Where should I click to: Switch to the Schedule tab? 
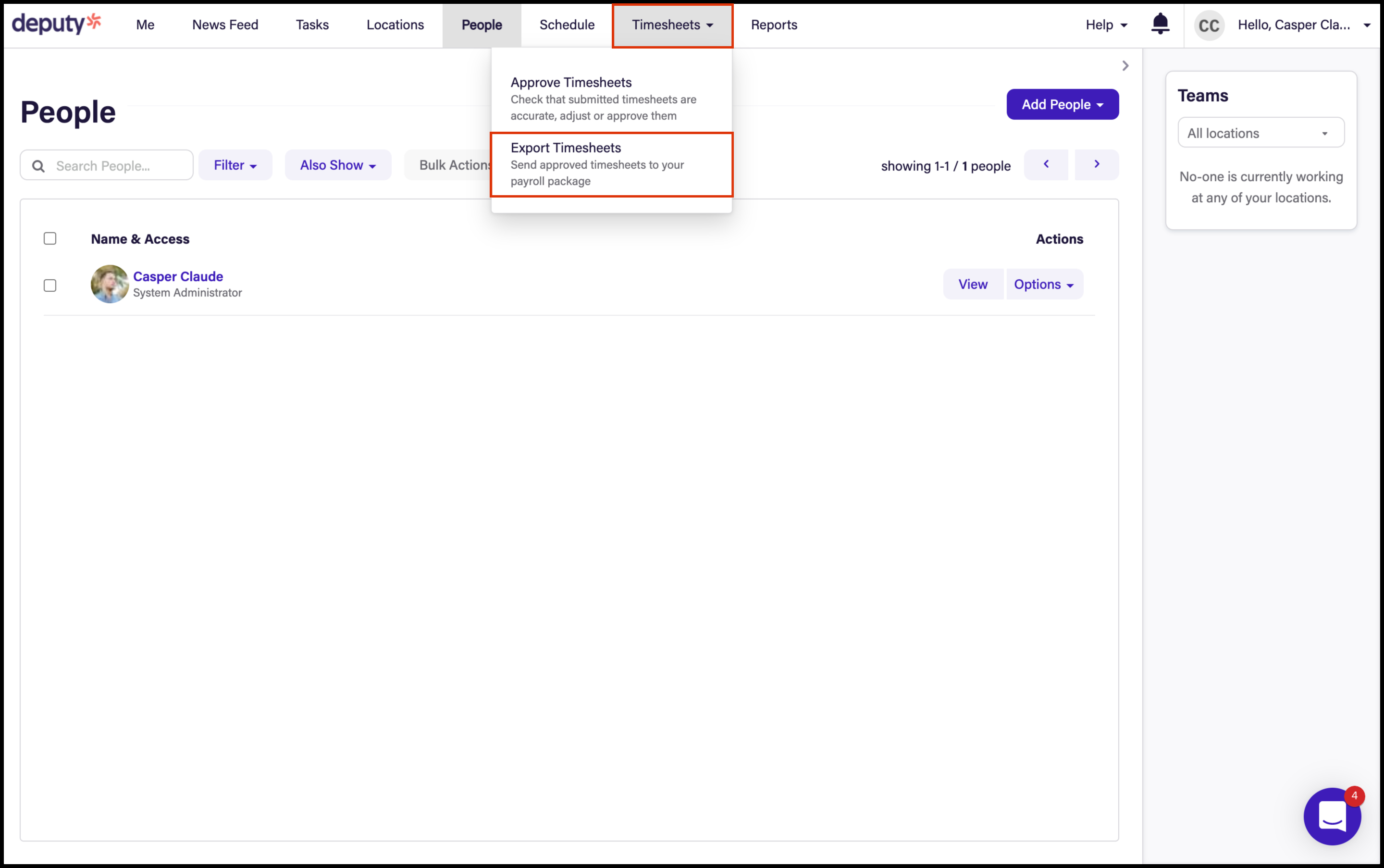pyautogui.click(x=567, y=25)
